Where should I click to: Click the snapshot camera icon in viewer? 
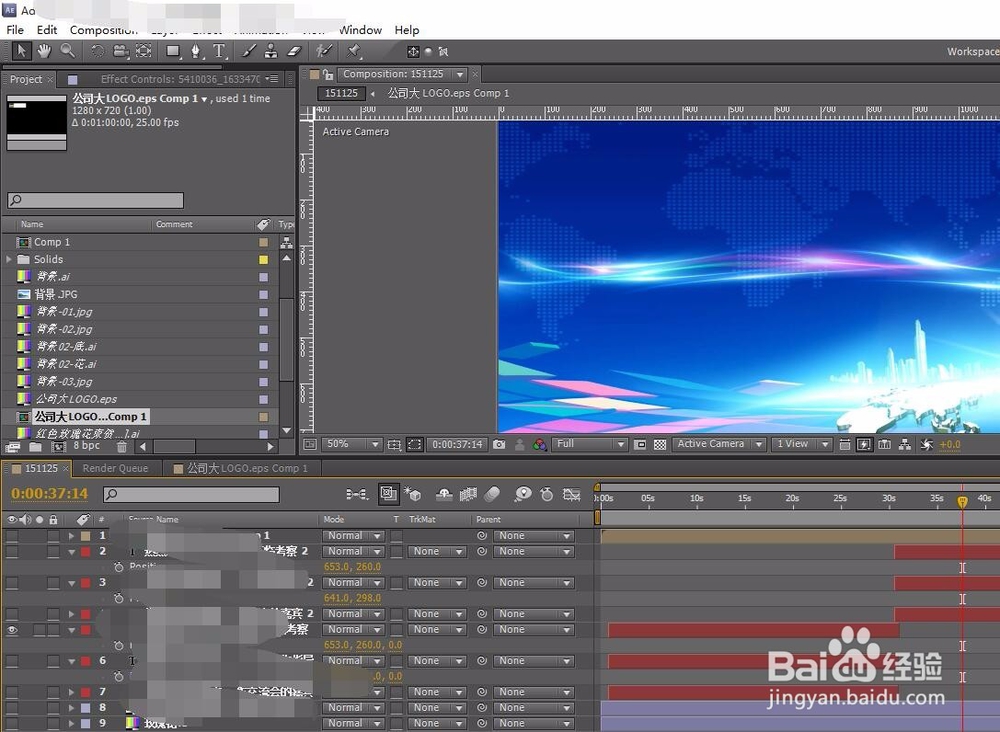pyautogui.click(x=499, y=444)
